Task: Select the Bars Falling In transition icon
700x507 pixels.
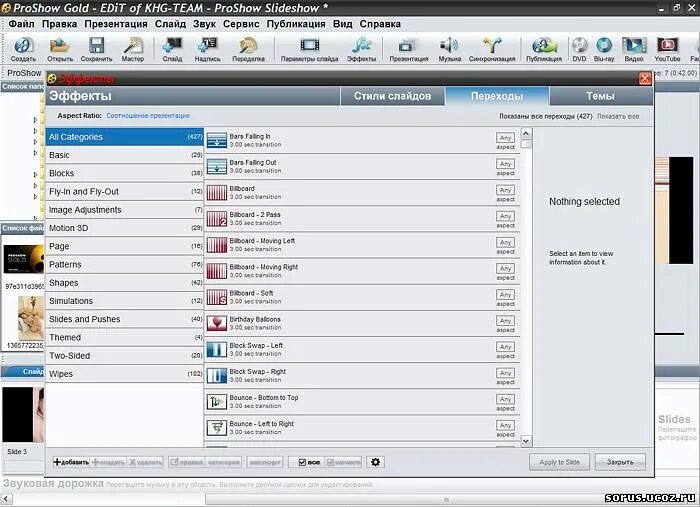Action: 217,140
